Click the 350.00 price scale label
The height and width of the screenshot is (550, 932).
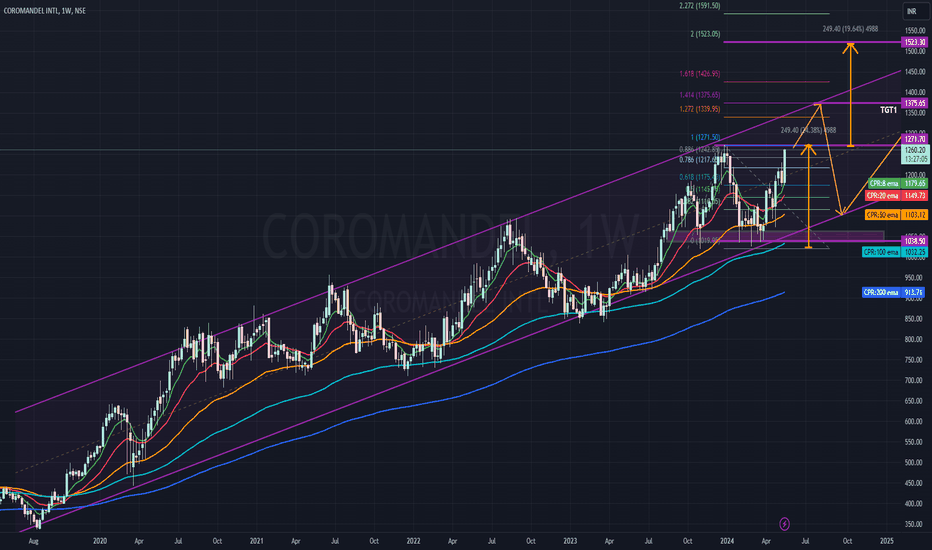(915, 524)
